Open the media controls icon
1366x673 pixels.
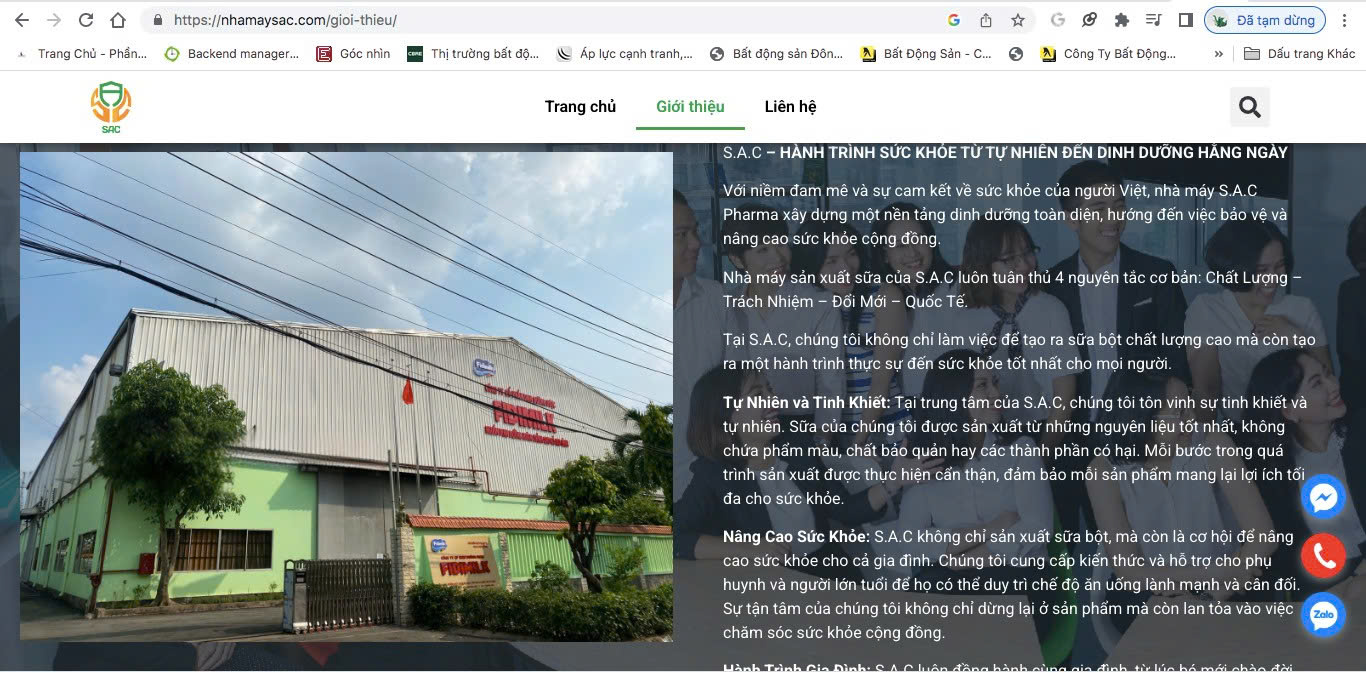point(1154,20)
